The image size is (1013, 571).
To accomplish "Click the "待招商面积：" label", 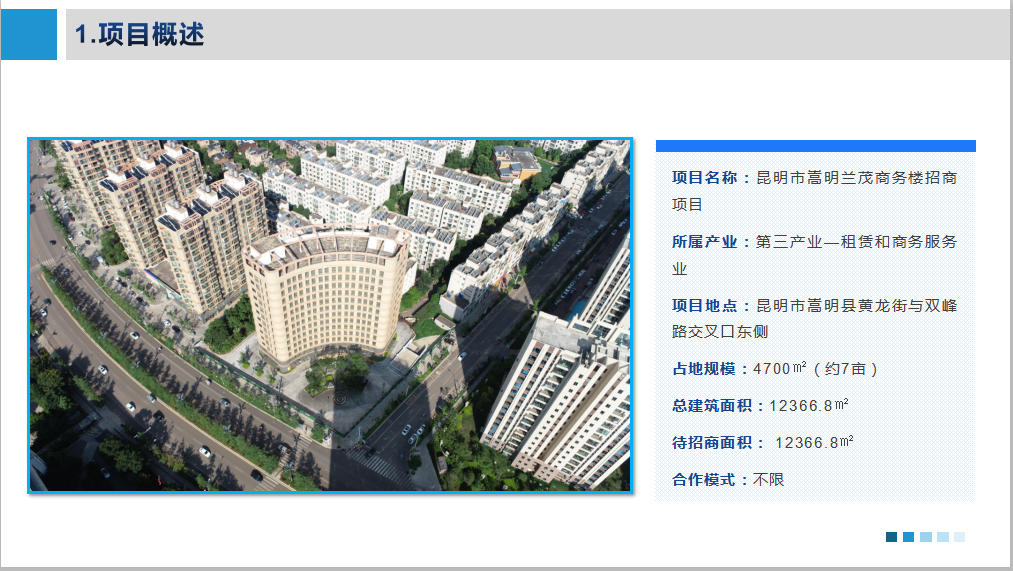I will pos(720,442).
